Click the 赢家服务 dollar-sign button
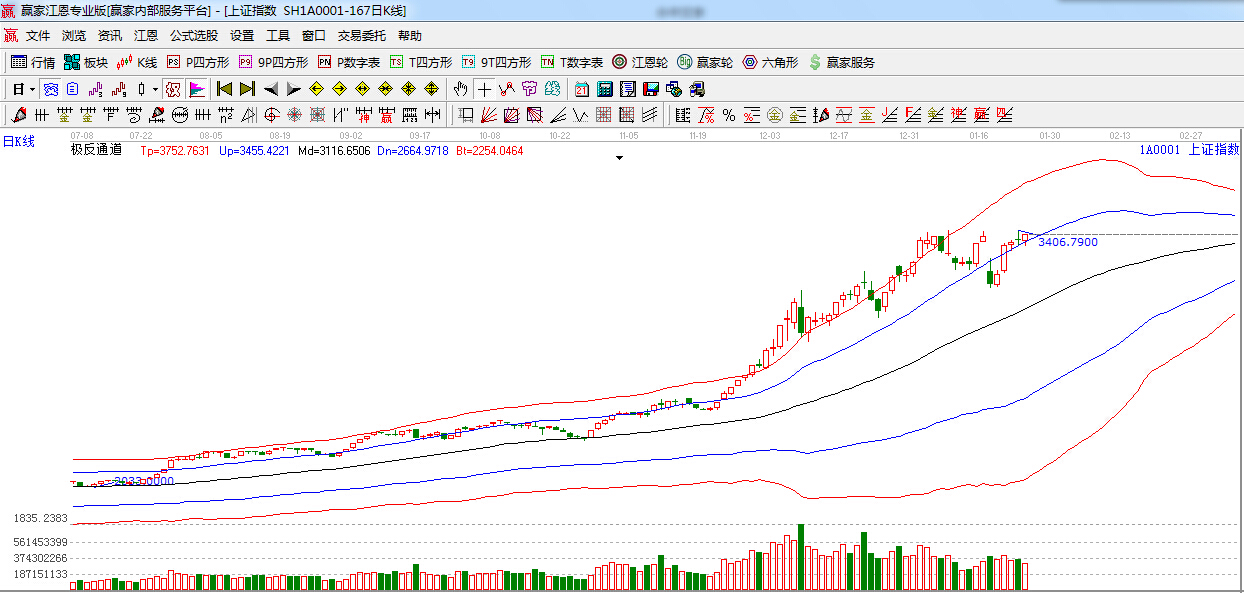The height and width of the screenshot is (593, 1244). coord(842,62)
